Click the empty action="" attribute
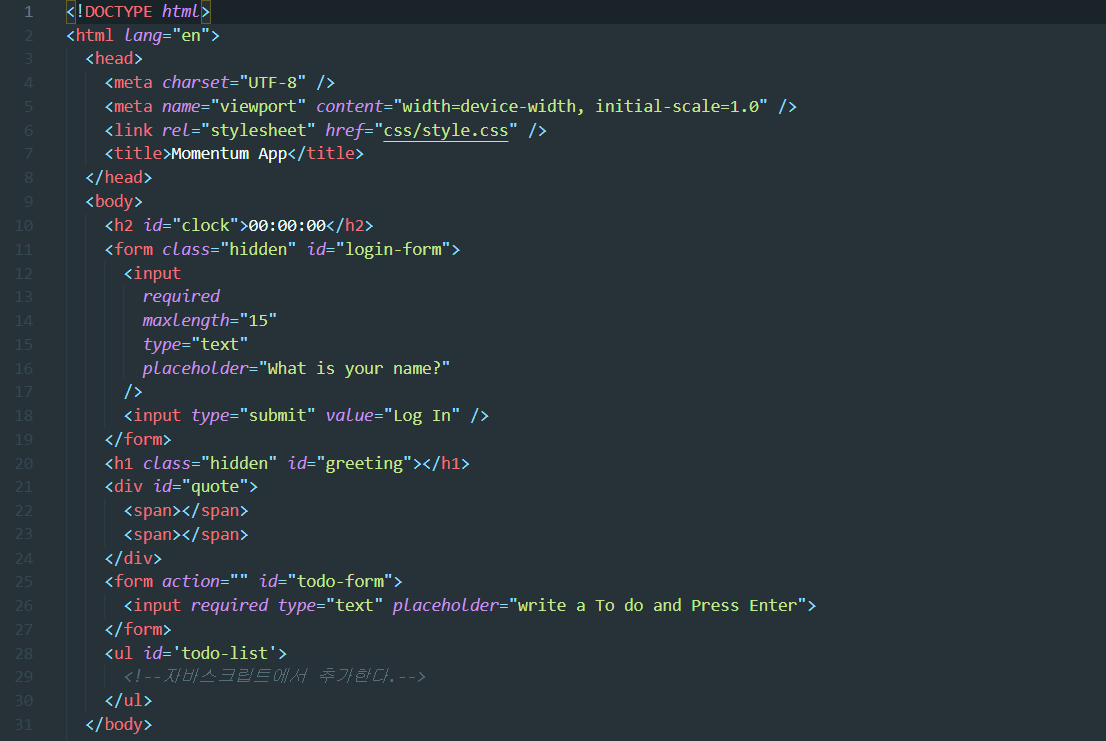Viewport: 1106px width, 741px height. (205, 582)
